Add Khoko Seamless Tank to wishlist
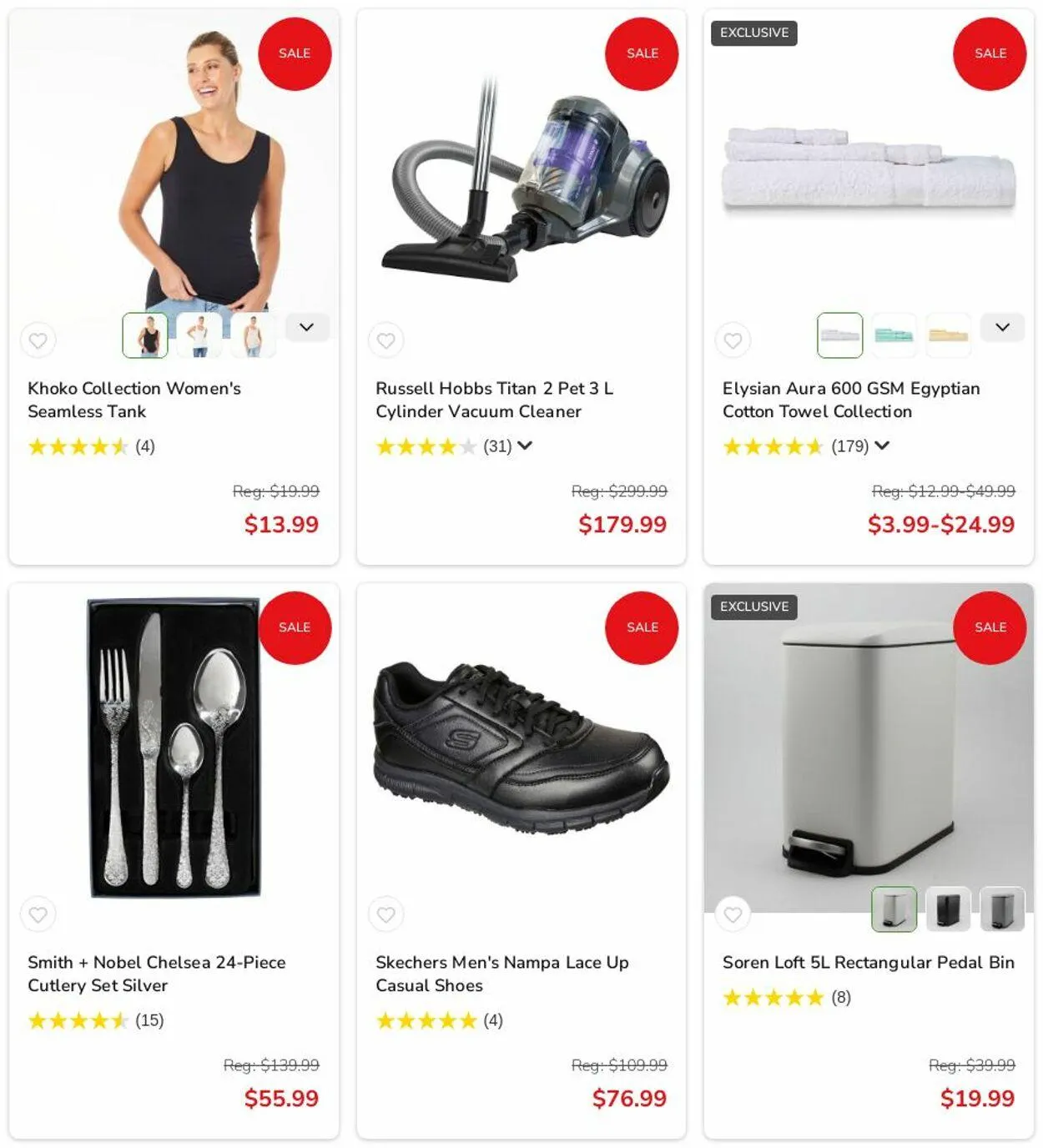This screenshot has width=1043, height=1148. coord(38,340)
